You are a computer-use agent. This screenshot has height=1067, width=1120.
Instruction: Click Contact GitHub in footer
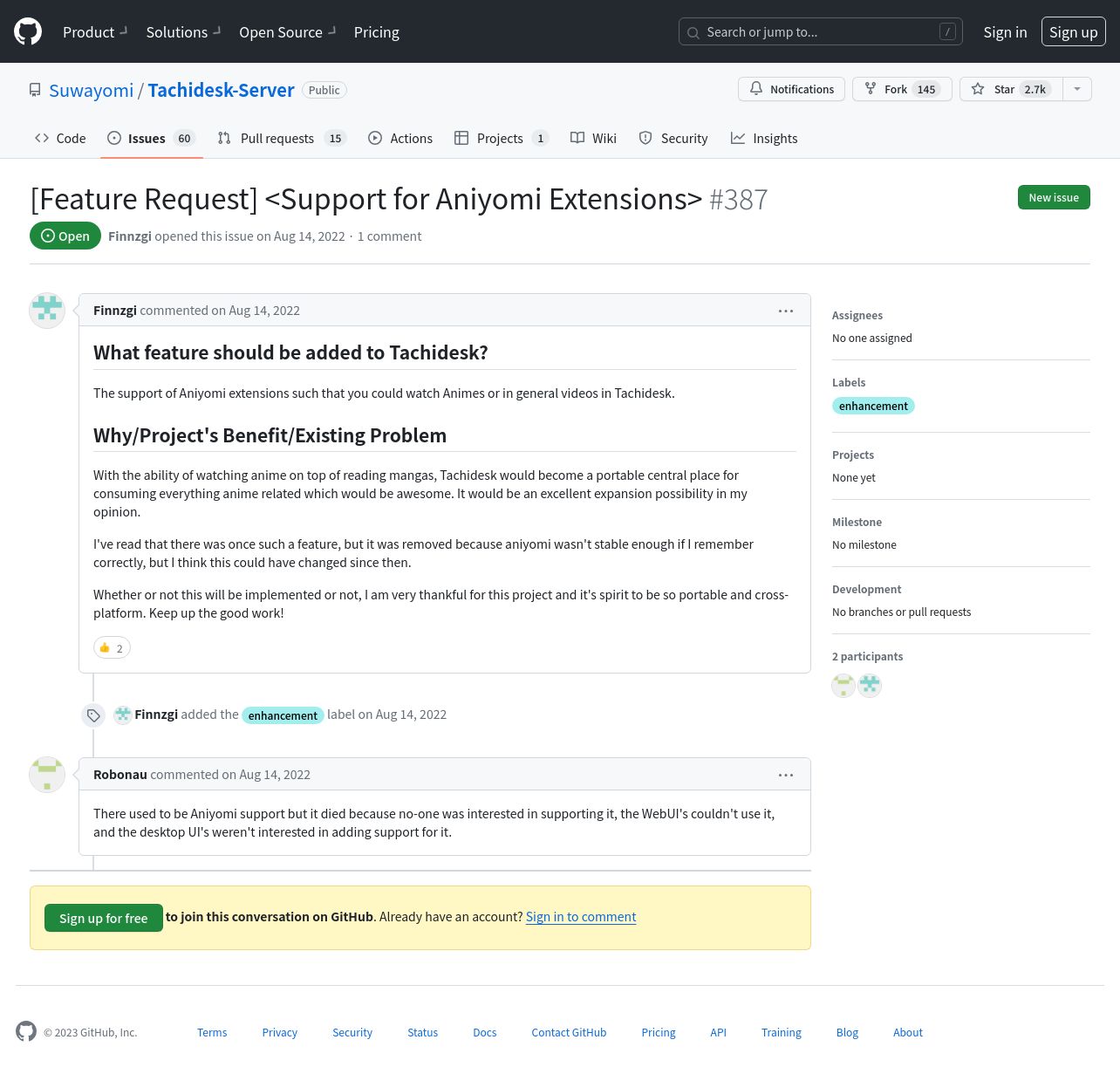(569, 1033)
